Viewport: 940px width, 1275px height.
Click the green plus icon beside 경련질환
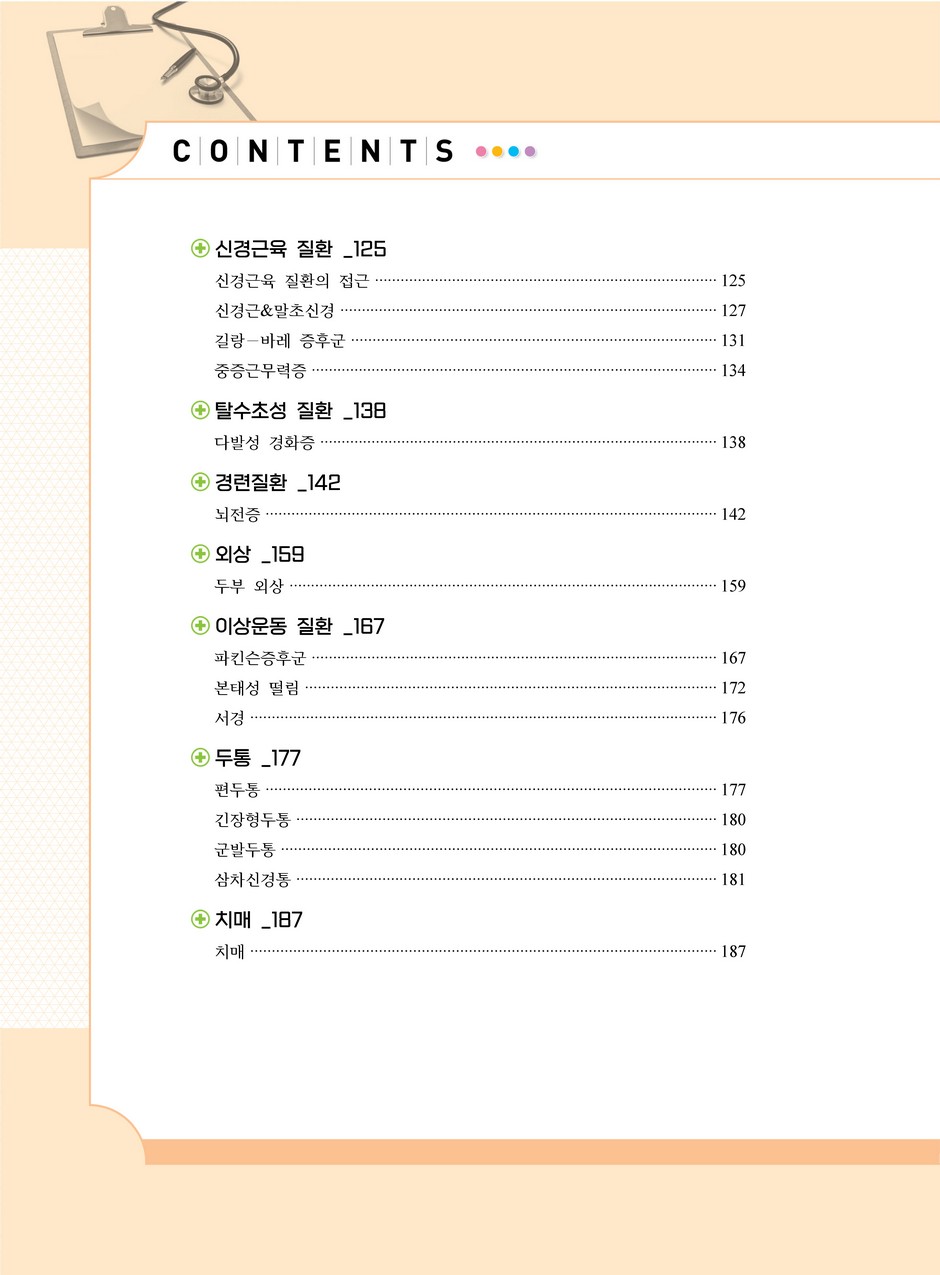200,482
